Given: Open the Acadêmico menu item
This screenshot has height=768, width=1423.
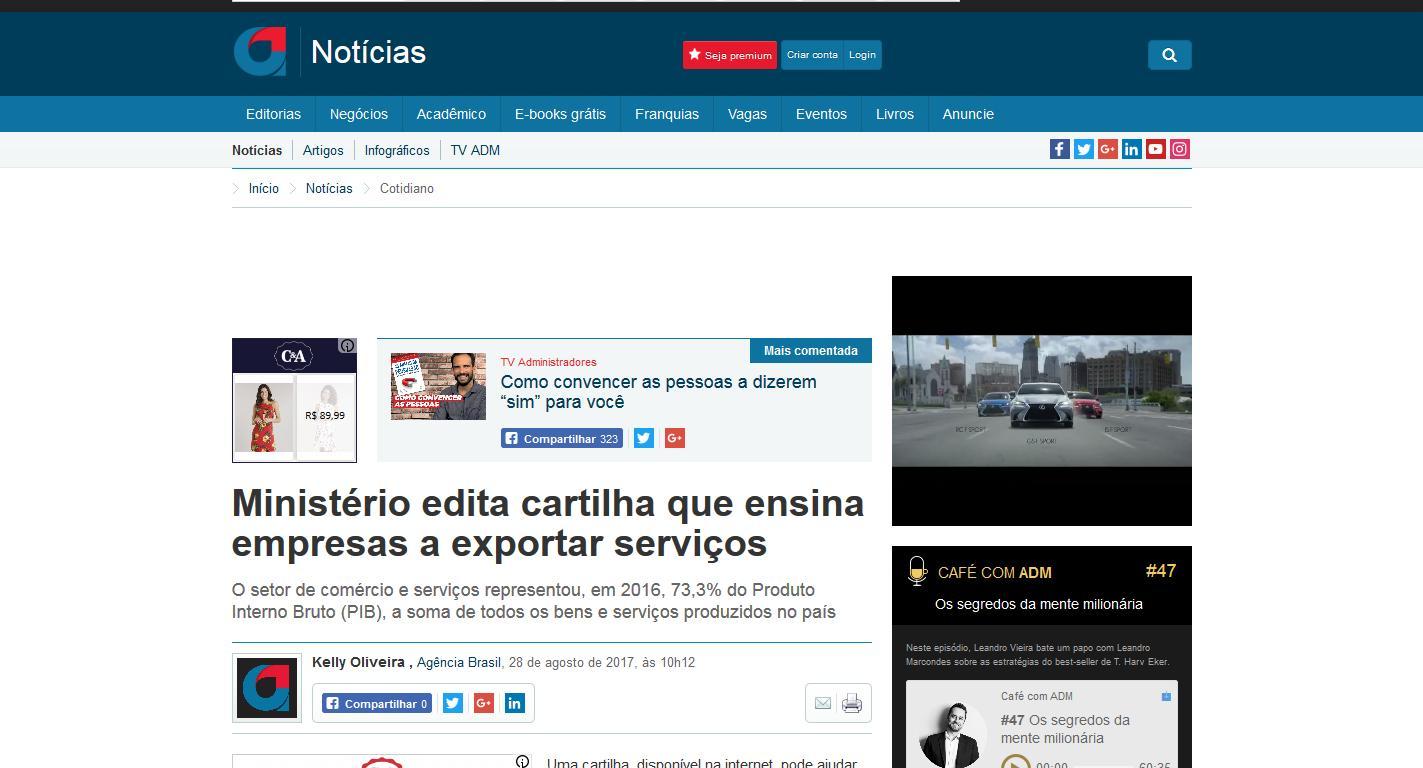Looking at the screenshot, I should pos(451,114).
